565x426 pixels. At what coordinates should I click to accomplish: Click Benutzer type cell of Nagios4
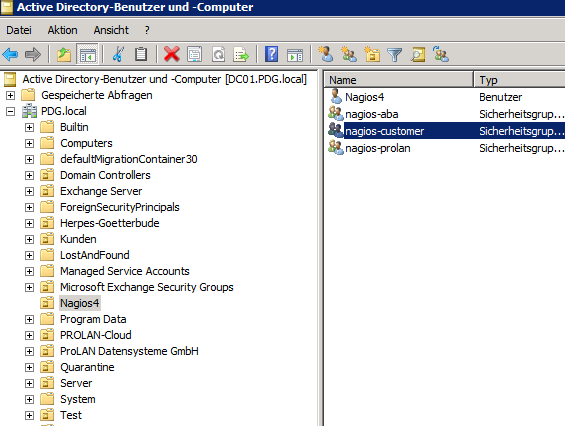pyautogui.click(x=501, y=97)
